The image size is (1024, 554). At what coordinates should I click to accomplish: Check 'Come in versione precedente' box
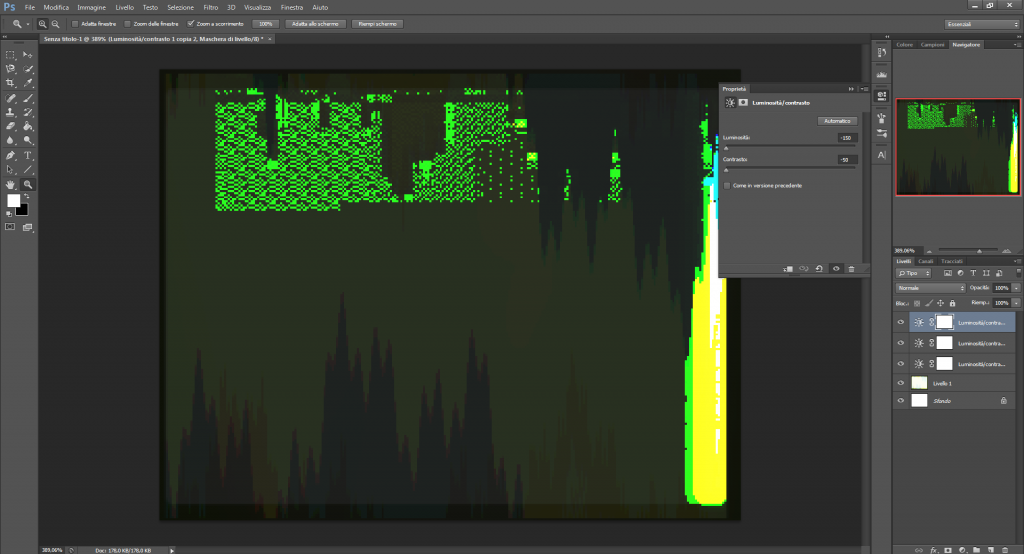pos(726,185)
